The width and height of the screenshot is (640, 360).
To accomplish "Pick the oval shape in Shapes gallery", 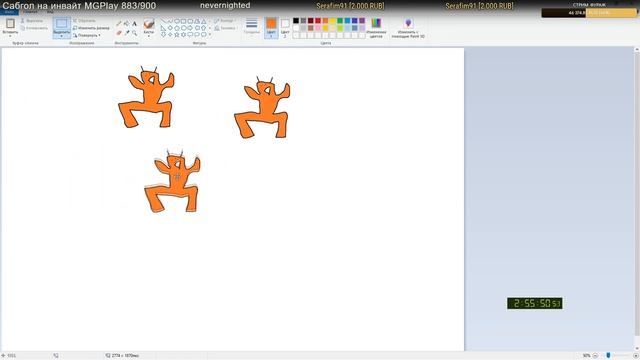I will click(177, 21).
